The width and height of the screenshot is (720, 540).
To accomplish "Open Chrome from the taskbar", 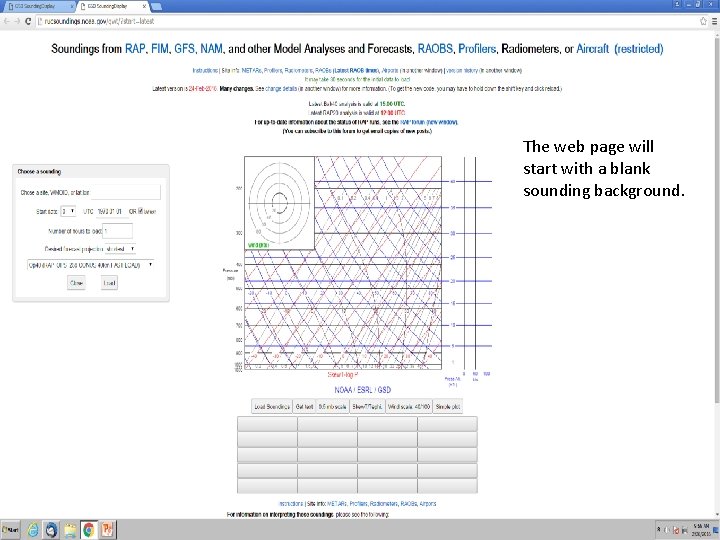I will click(x=89, y=529).
